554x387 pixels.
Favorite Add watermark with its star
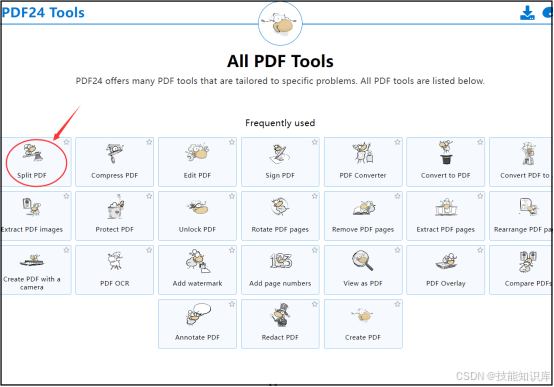tap(232, 250)
